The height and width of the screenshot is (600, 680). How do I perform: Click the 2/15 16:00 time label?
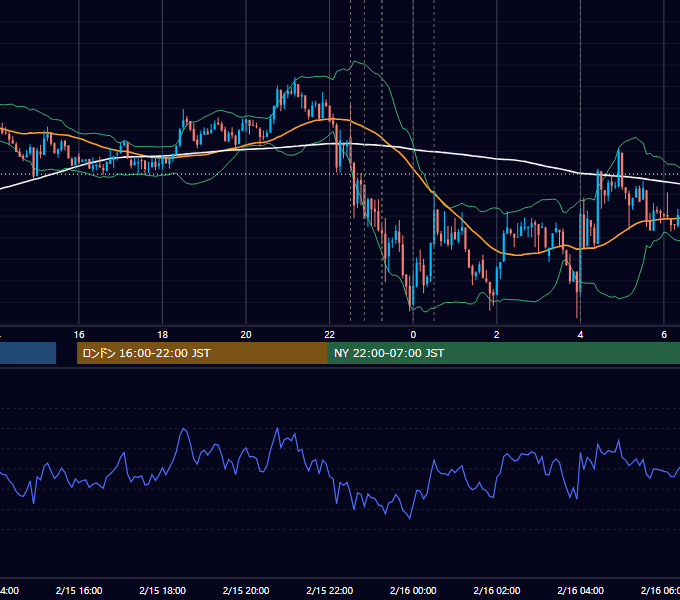pyautogui.click(x=79, y=590)
